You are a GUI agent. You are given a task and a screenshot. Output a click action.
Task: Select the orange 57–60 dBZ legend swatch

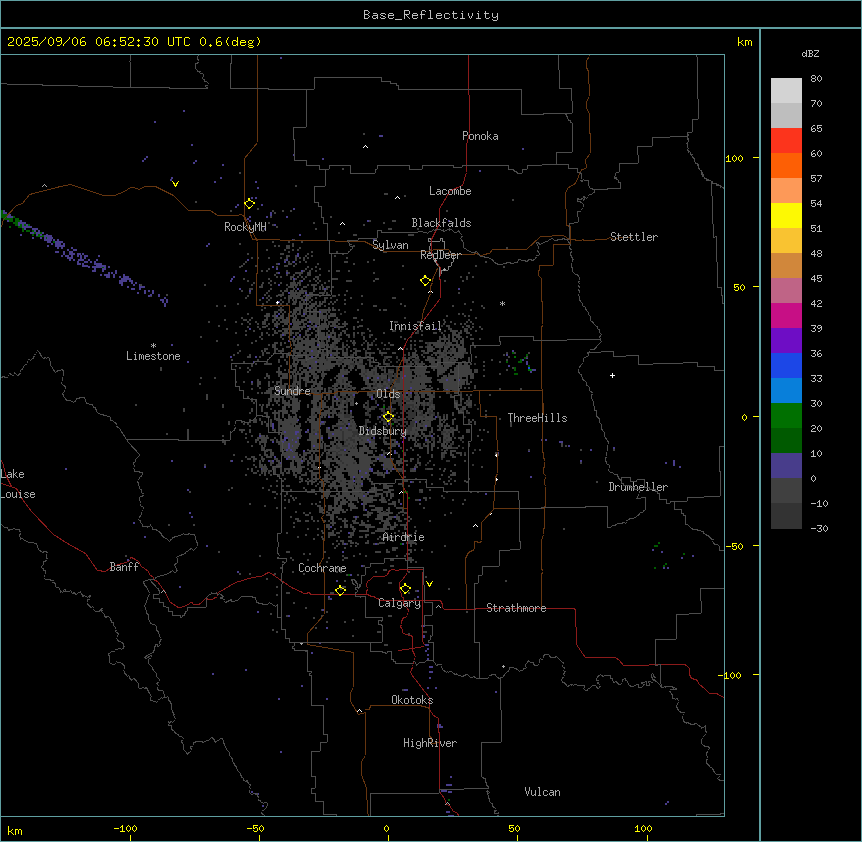click(786, 165)
